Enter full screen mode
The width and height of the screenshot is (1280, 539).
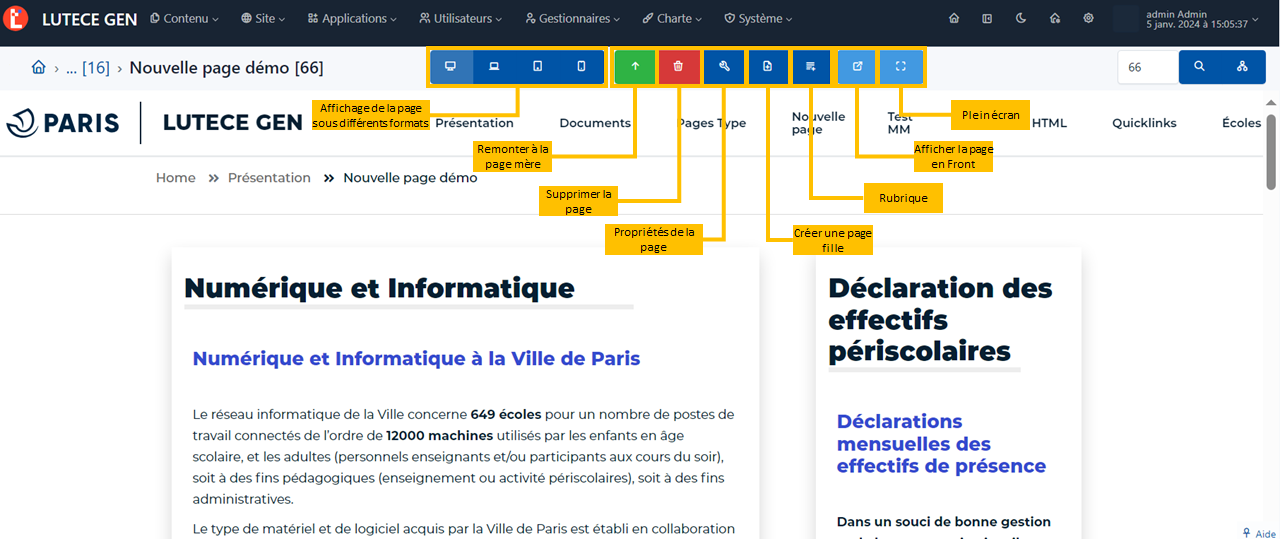(x=901, y=67)
